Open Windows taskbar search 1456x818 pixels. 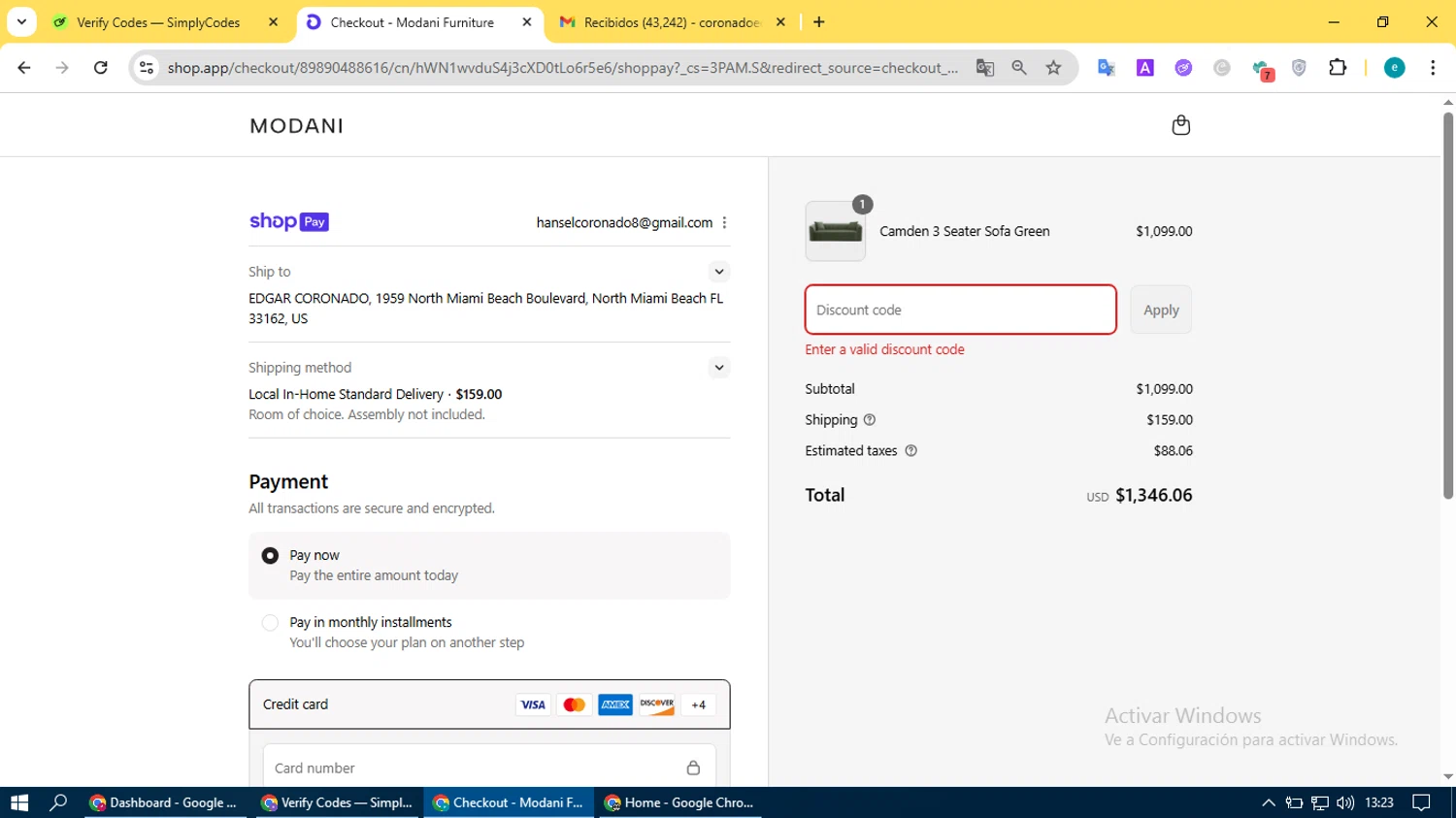58,802
